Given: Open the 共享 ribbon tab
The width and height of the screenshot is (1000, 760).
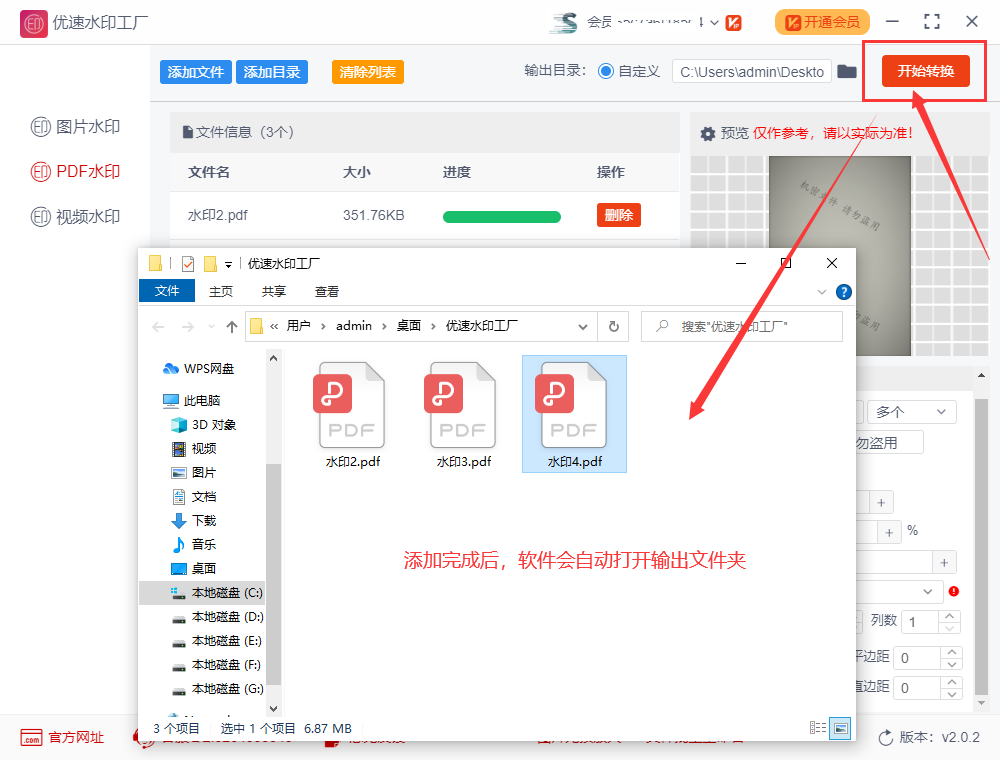Looking at the screenshot, I should [274, 291].
